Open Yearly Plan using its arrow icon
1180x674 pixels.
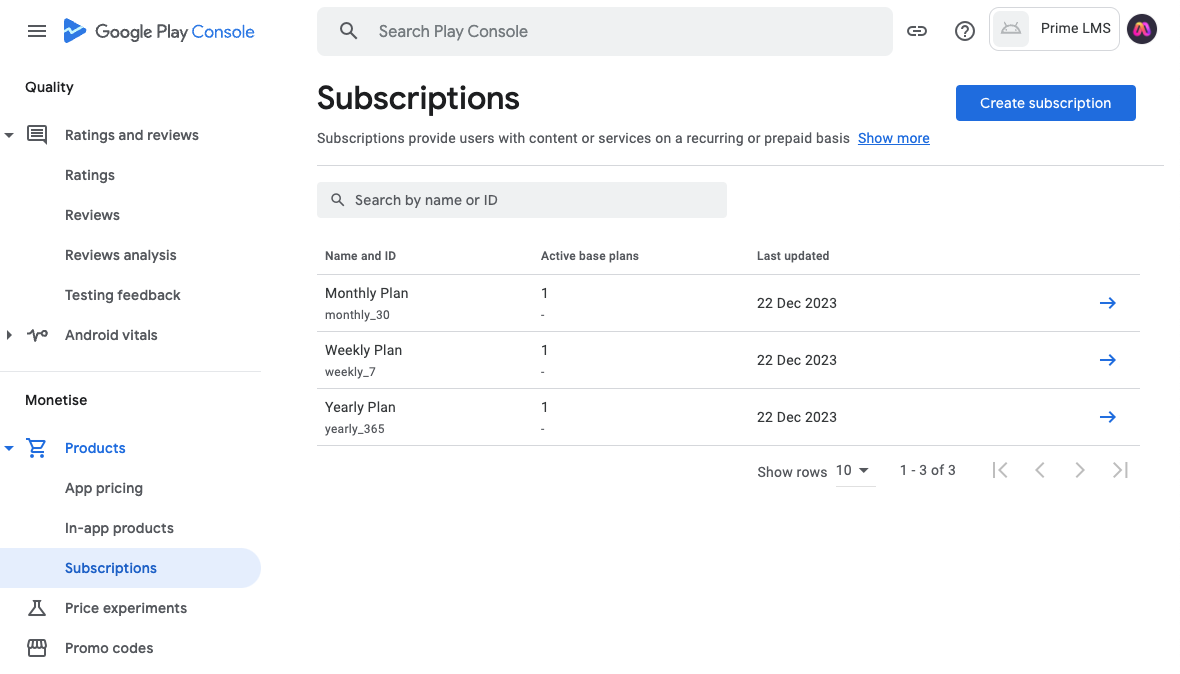point(1107,417)
